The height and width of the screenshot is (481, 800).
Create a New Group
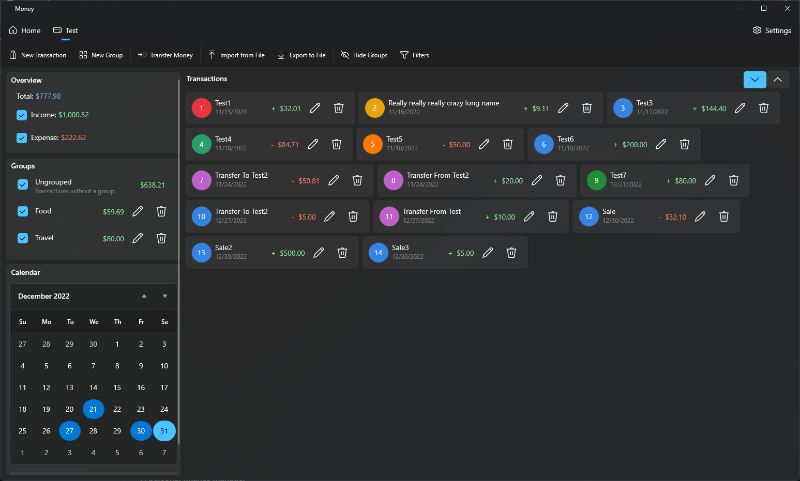coord(101,55)
